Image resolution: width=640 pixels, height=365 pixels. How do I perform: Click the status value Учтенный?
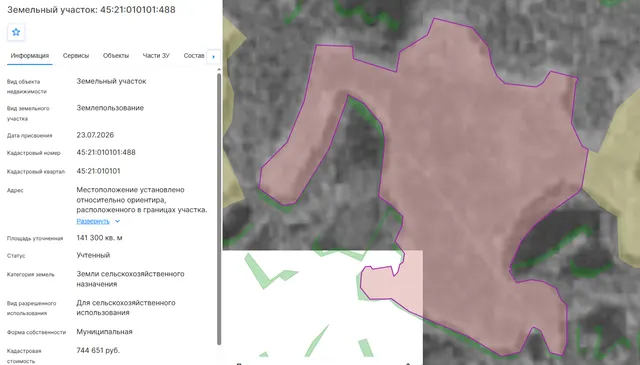93,255
